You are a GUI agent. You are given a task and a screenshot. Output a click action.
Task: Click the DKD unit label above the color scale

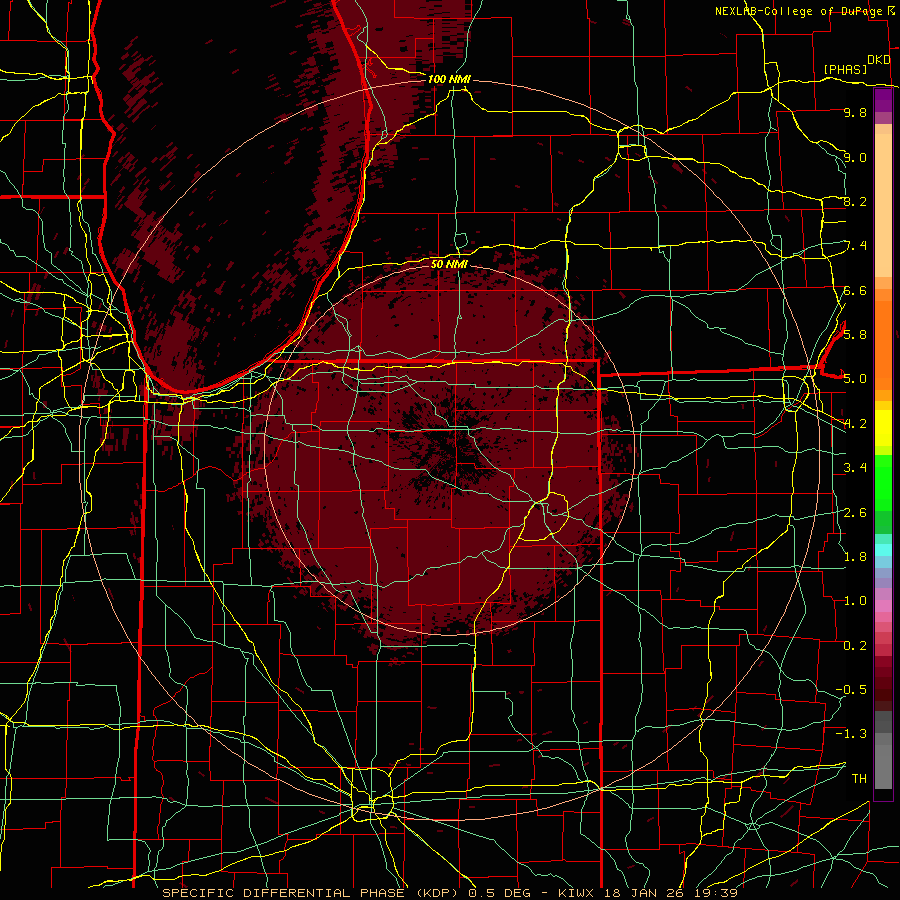tap(878, 60)
